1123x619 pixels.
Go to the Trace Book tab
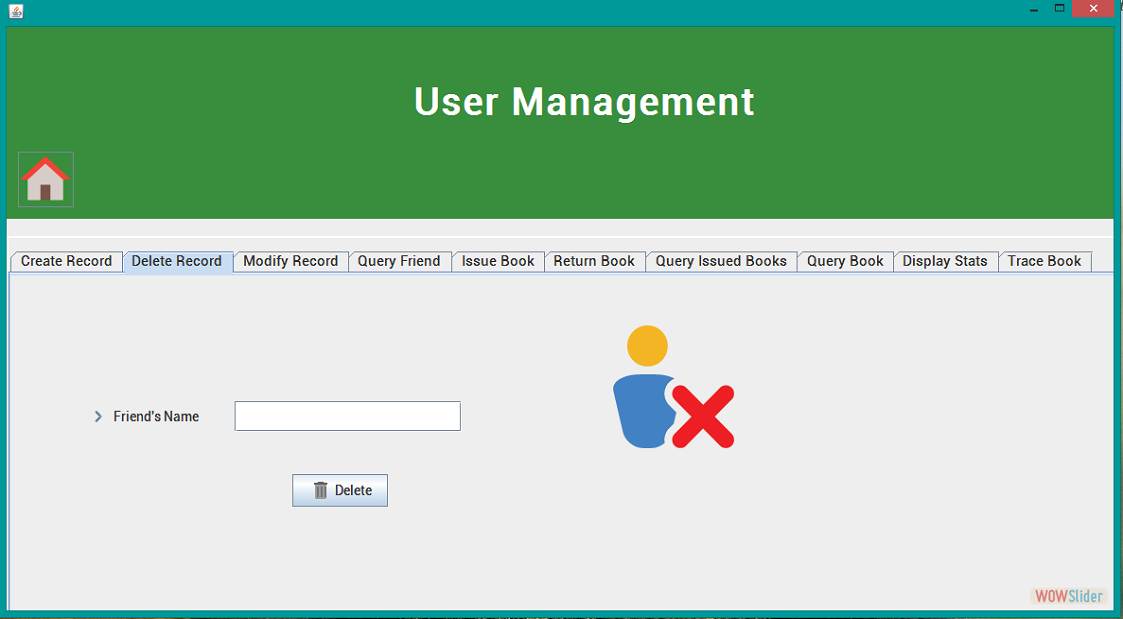[x=1044, y=261]
